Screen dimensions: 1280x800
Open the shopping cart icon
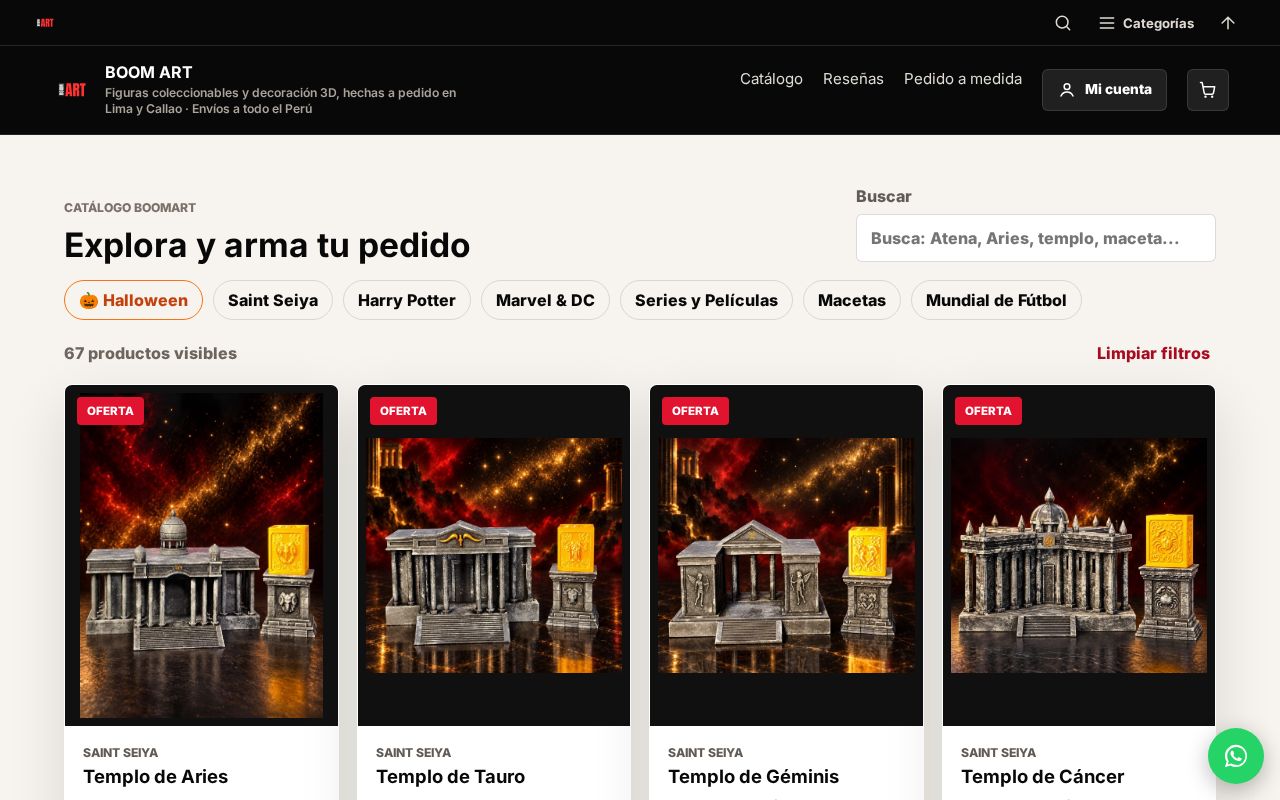(1208, 90)
